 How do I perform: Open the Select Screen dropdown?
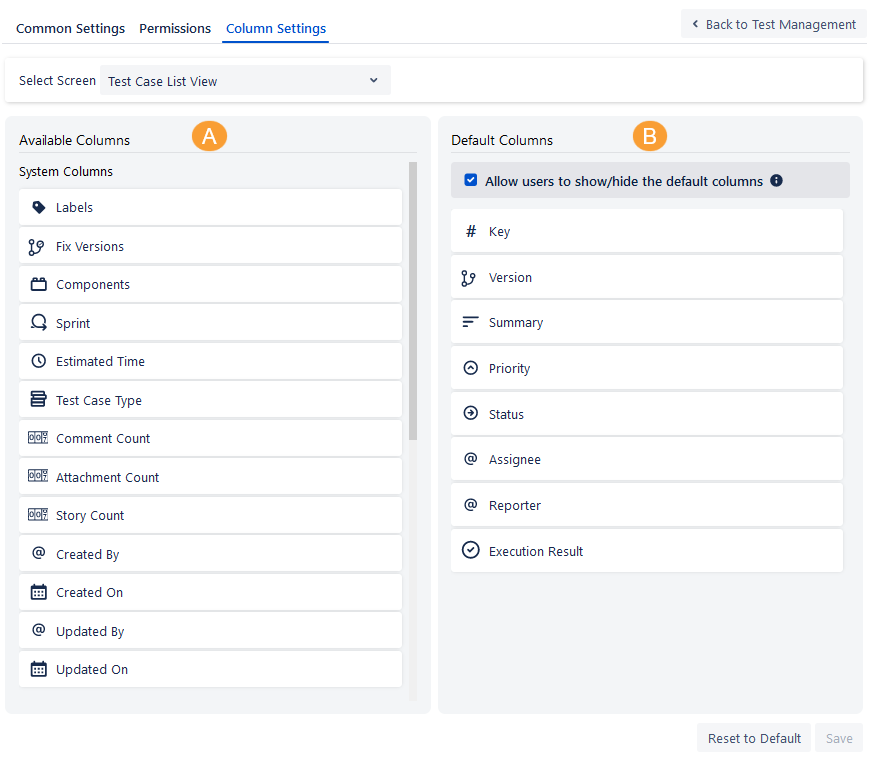[245, 80]
